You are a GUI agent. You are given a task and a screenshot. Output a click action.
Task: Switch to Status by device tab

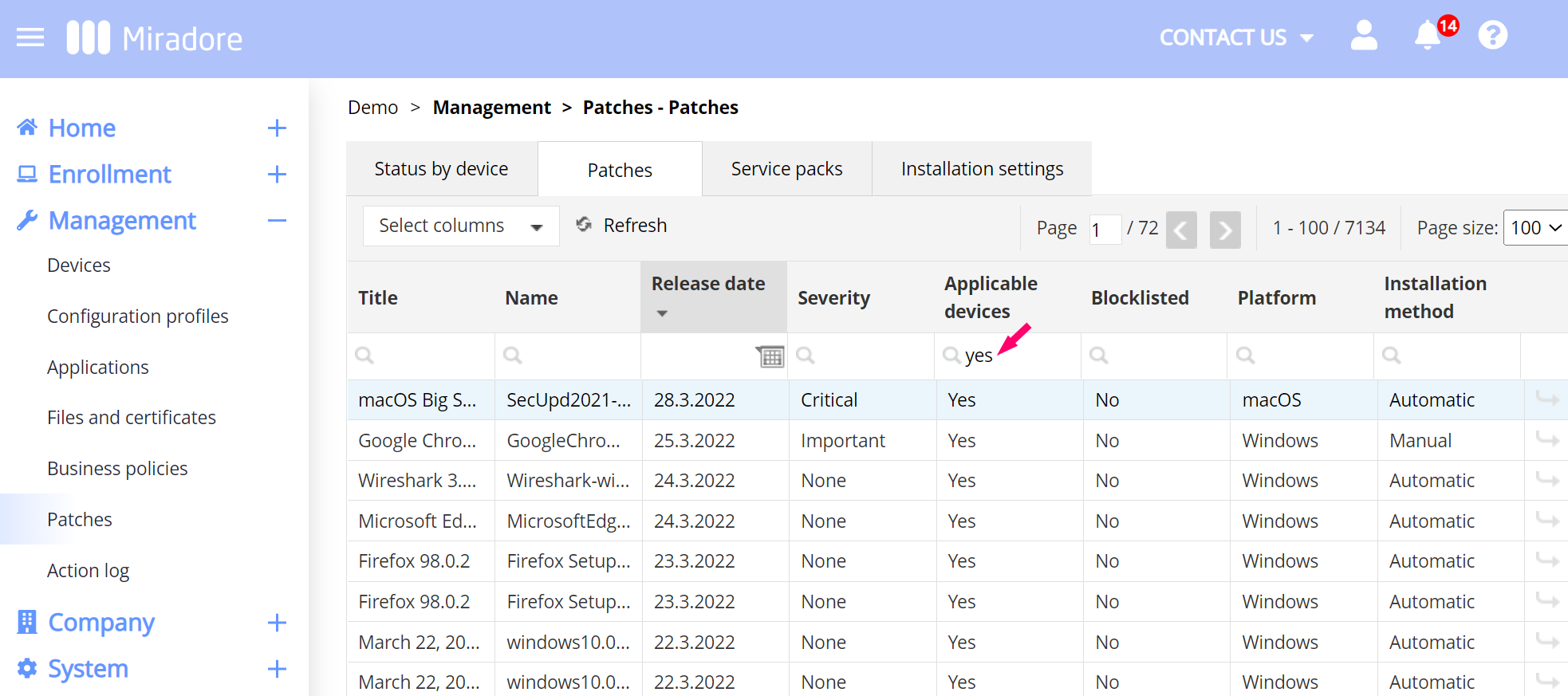441,169
